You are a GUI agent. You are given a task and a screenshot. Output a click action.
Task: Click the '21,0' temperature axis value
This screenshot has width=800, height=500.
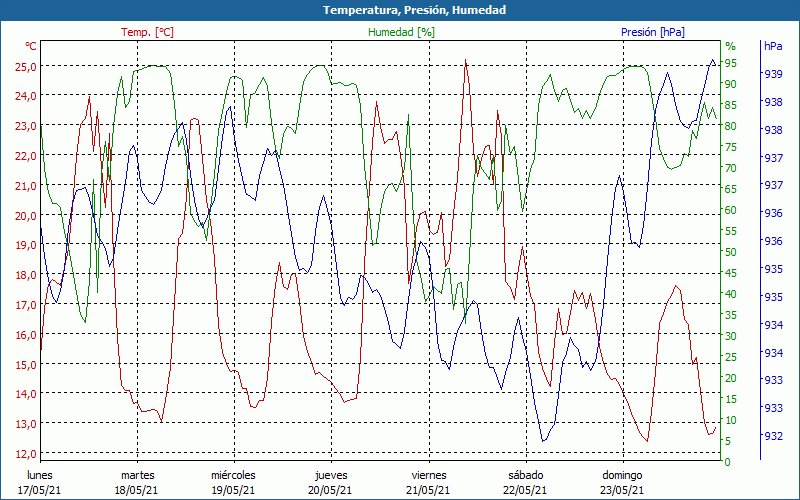point(26,186)
